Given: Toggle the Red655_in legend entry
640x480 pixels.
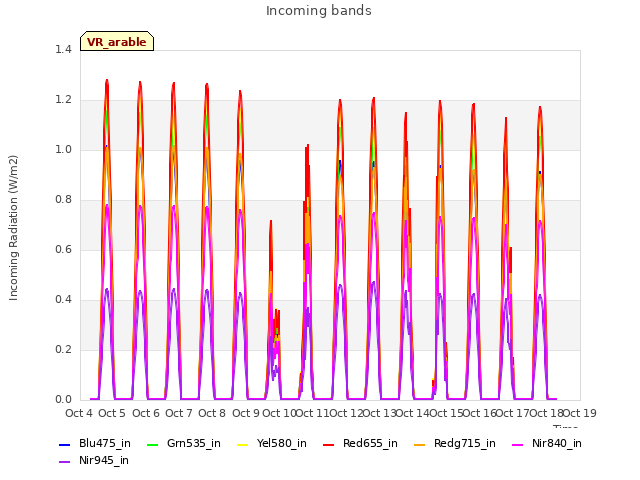Looking at the screenshot, I should (x=360, y=443).
